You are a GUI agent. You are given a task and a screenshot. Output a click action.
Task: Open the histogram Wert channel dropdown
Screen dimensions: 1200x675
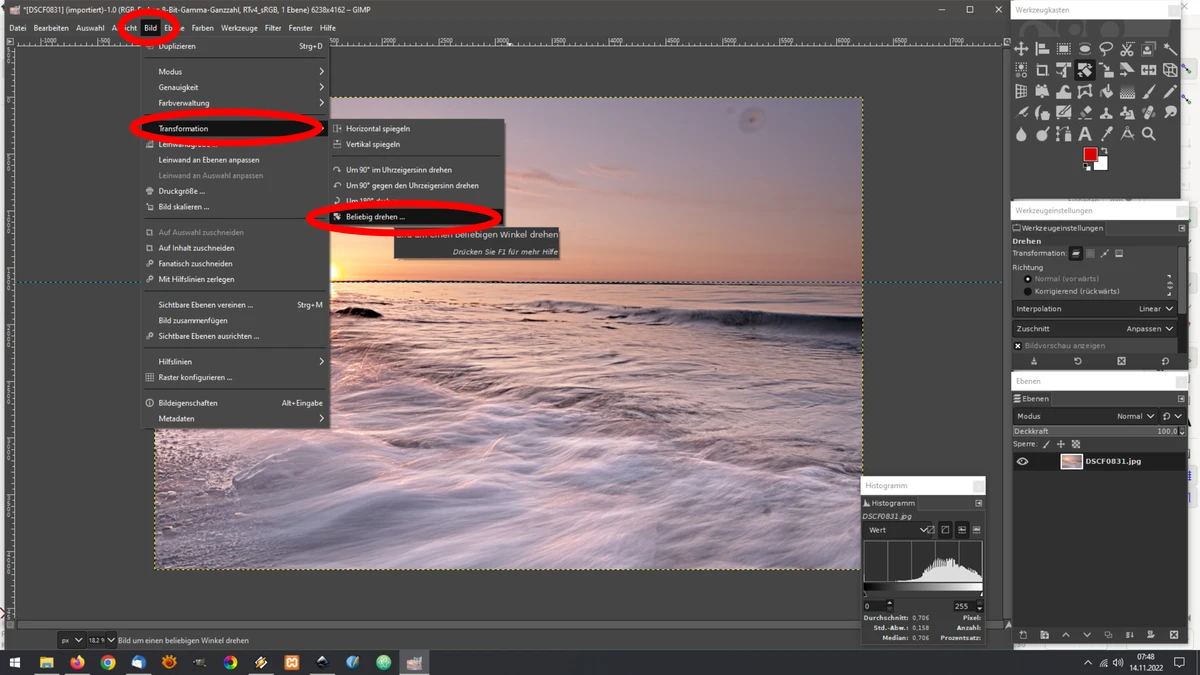897,530
